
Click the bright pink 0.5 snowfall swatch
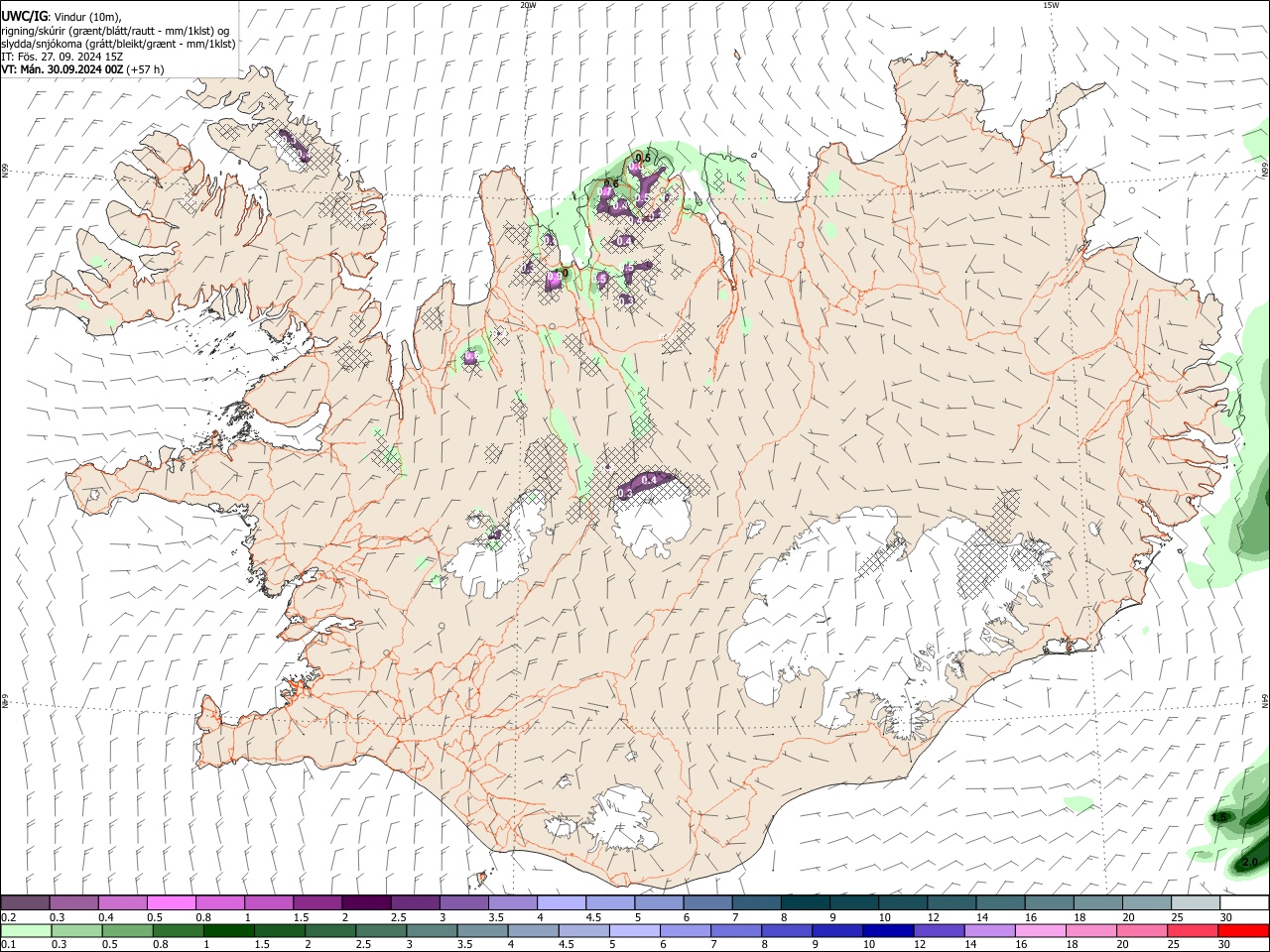[171, 903]
